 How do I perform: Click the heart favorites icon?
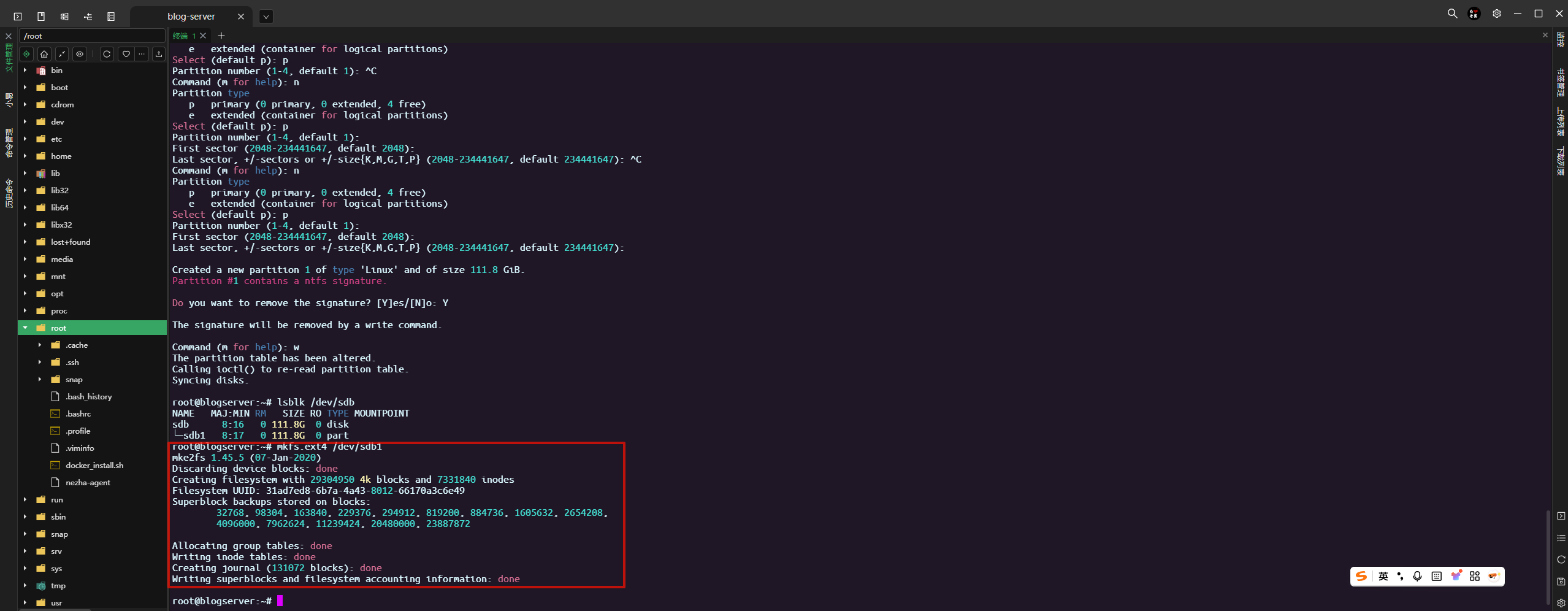(126, 54)
